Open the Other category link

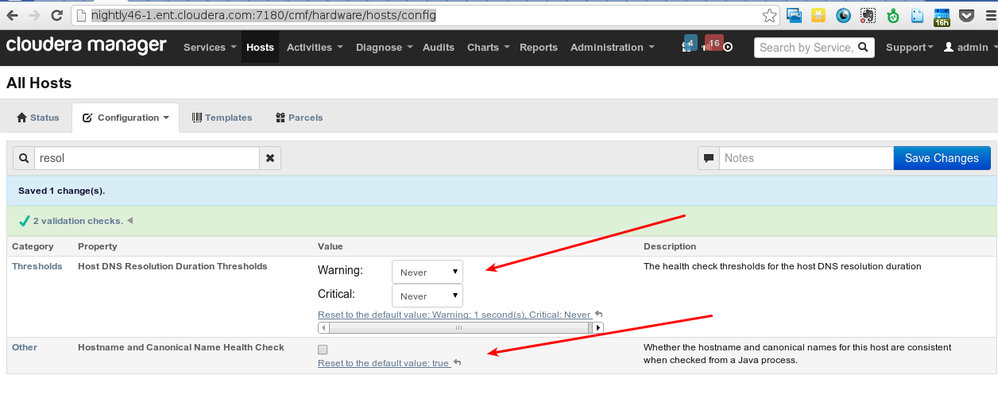(25, 347)
